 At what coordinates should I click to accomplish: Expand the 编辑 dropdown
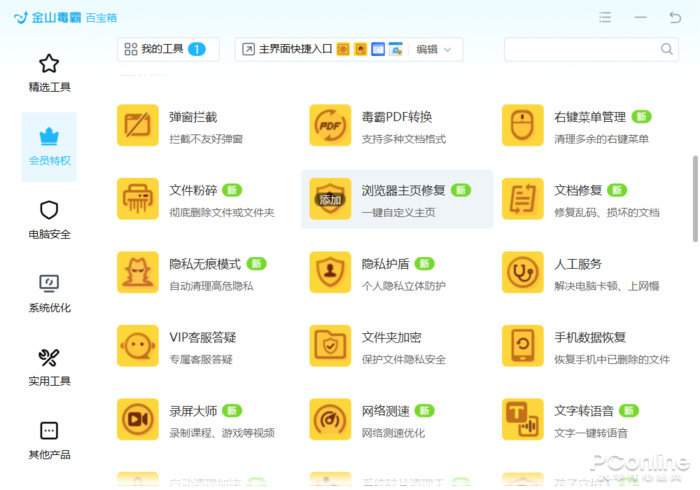tap(433, 49)
